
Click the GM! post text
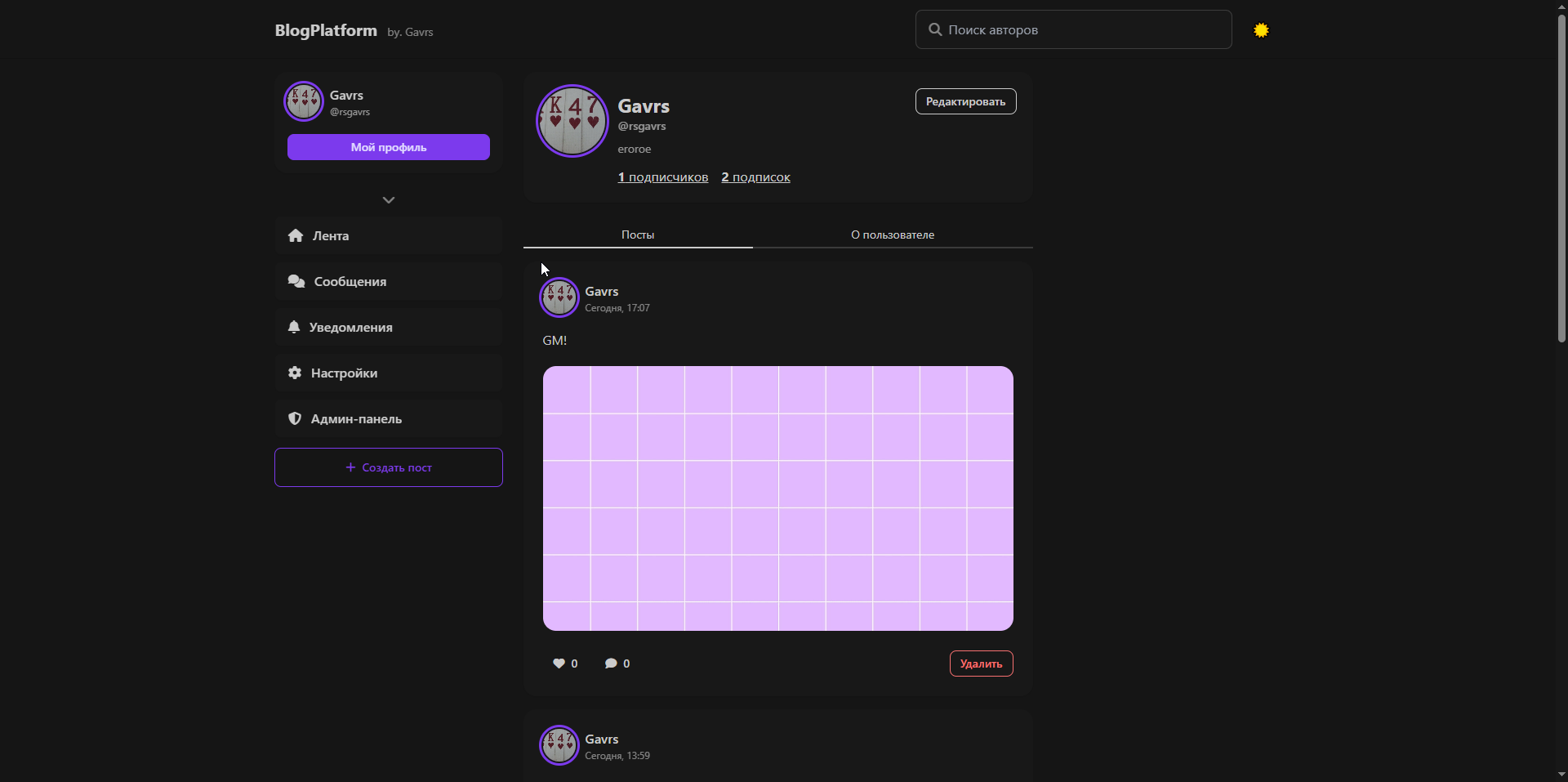click(x=555, y=341)
